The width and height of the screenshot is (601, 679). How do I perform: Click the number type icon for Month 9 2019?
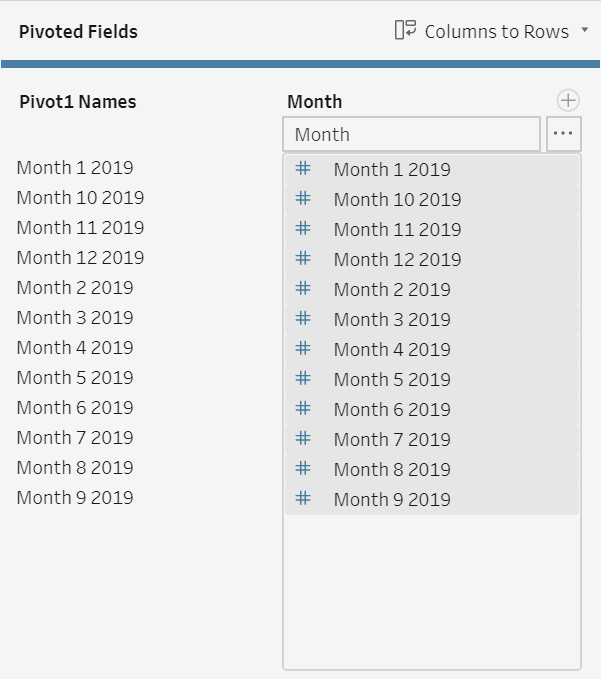click(x=303, y=499)
